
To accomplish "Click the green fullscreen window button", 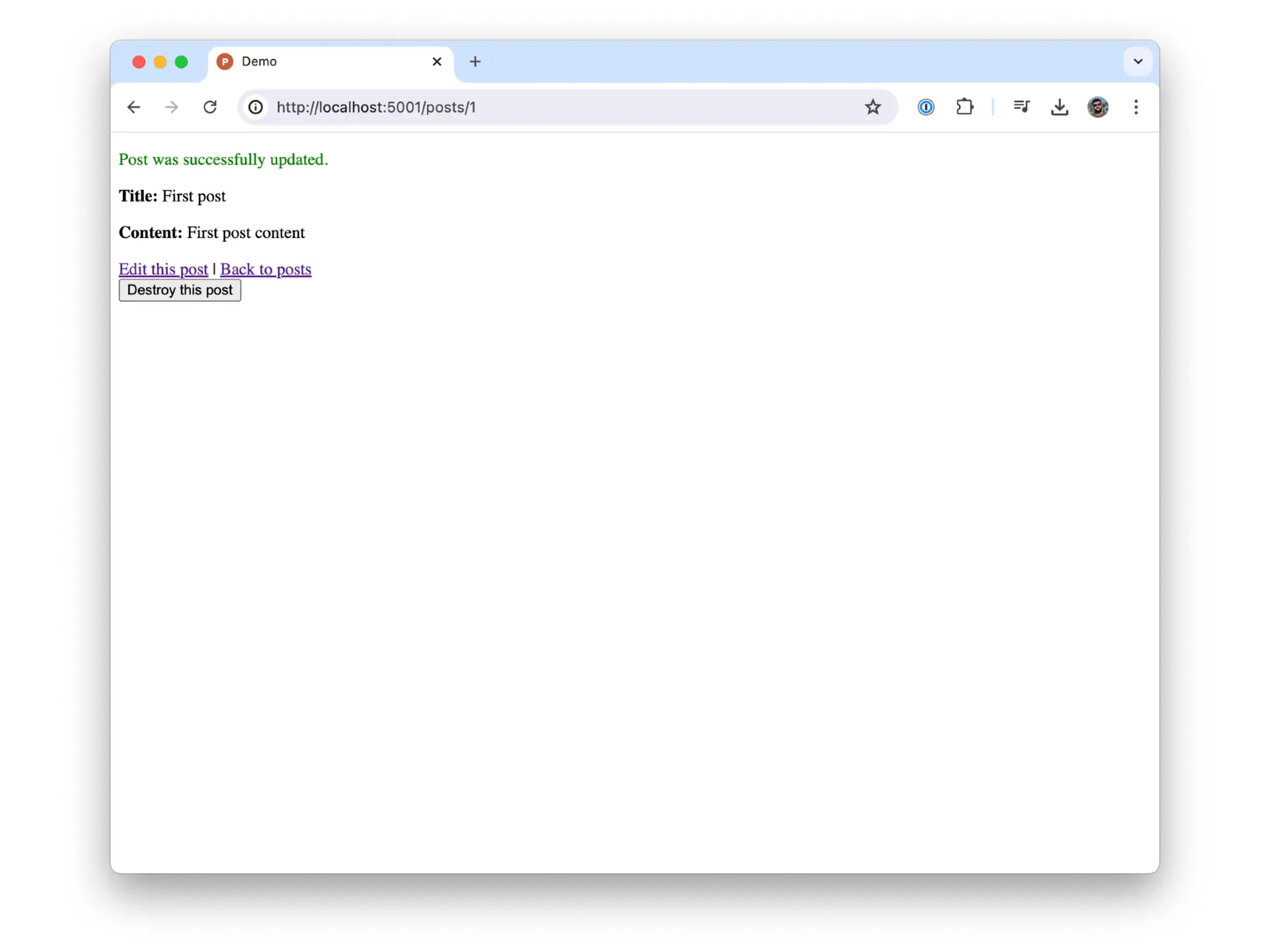I will (181, 61).
